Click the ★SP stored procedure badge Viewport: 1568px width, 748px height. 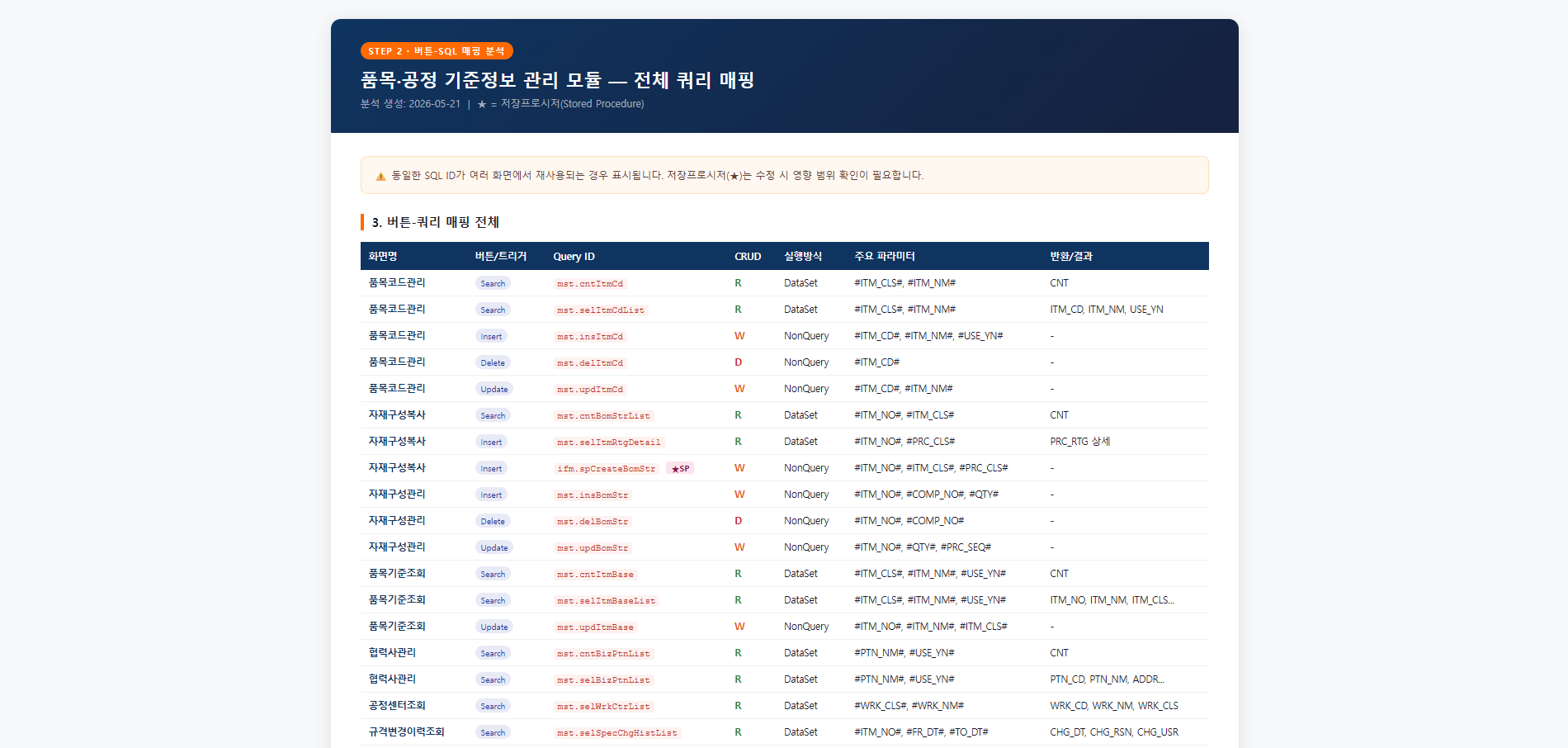[x=681, y=468]
